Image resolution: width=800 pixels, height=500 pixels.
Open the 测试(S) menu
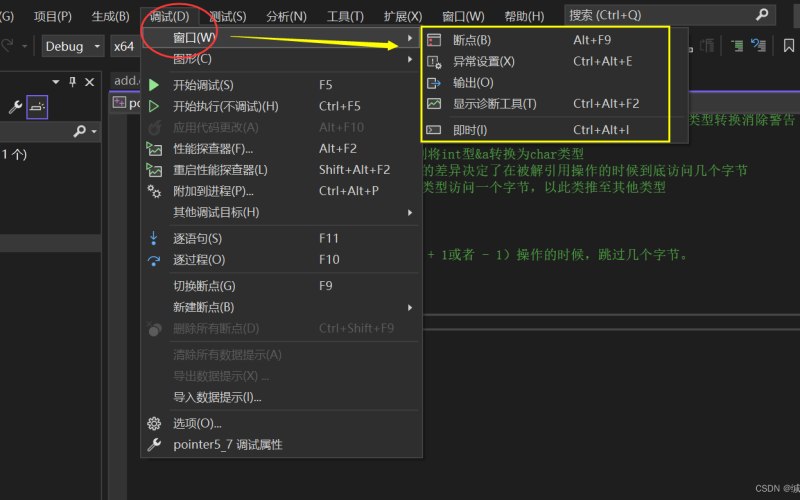[228, 16]
